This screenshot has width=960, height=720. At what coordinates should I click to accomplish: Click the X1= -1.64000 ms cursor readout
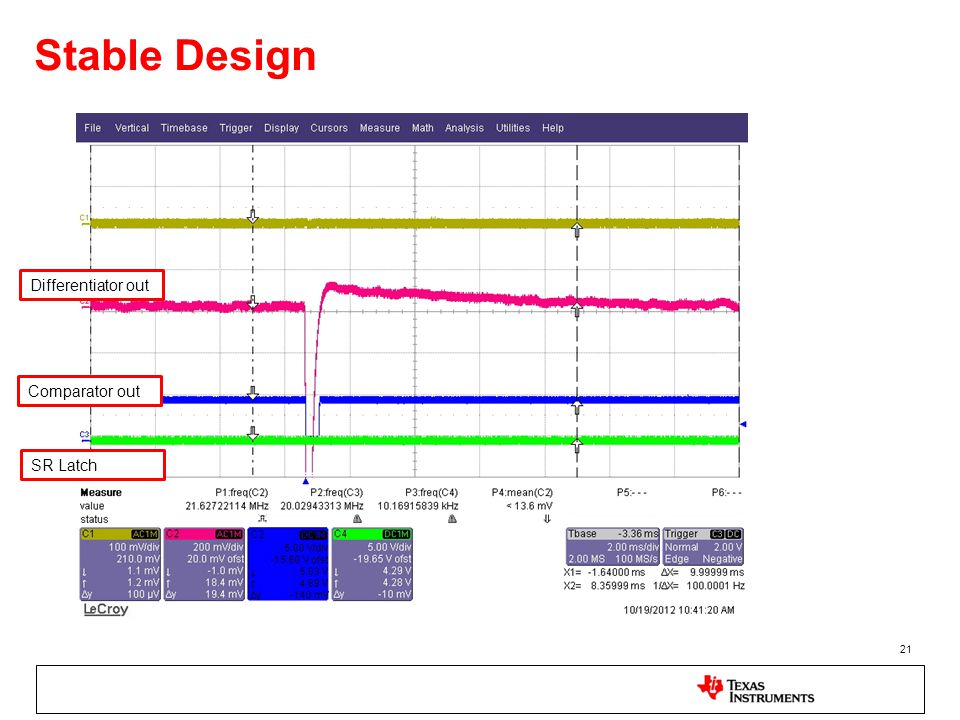pyautogui.click(x=604, y=572)
